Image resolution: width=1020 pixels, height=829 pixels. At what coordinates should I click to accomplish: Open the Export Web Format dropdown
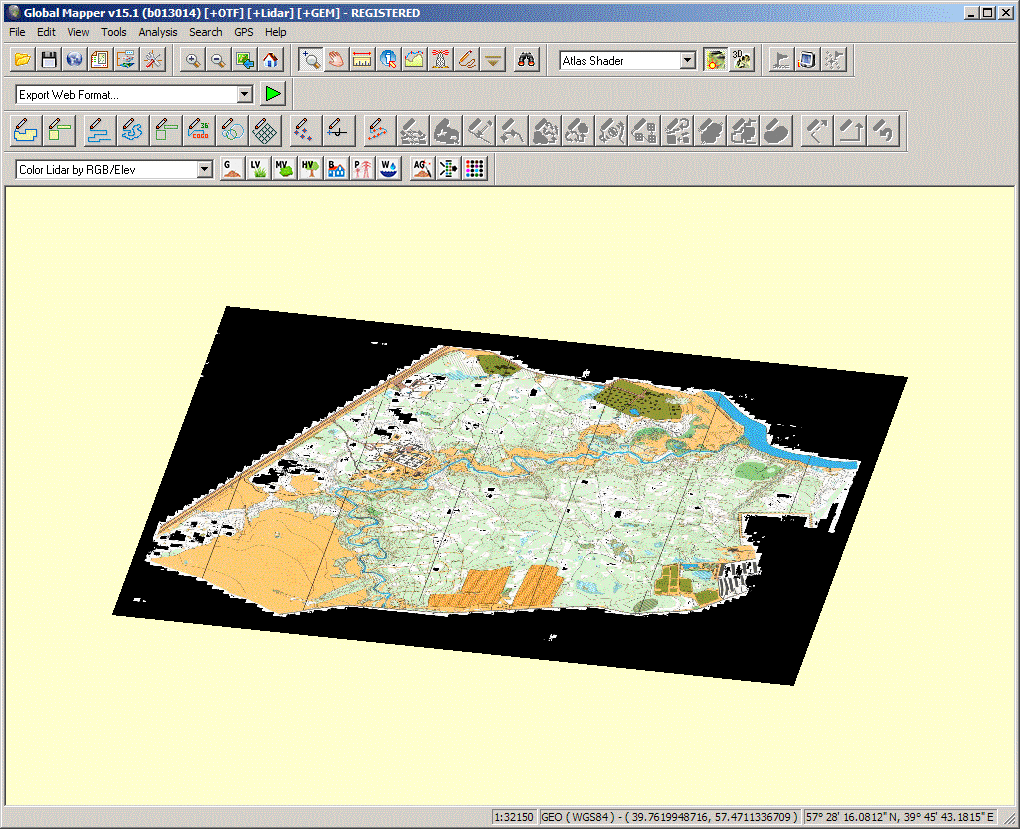tap(245, 94)
